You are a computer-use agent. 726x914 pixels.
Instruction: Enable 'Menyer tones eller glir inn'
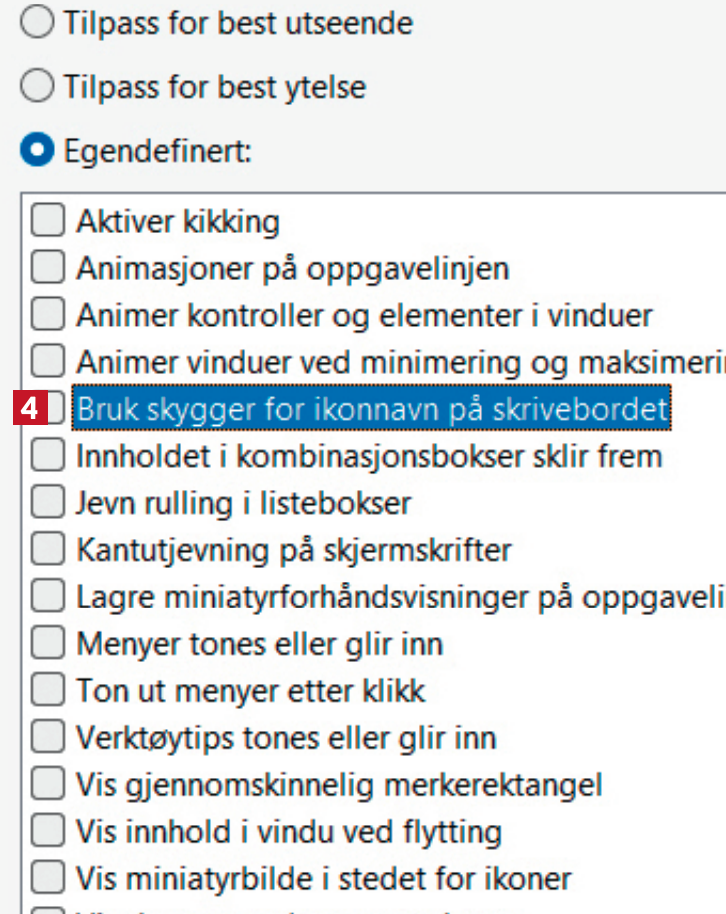tap(47, 643)
